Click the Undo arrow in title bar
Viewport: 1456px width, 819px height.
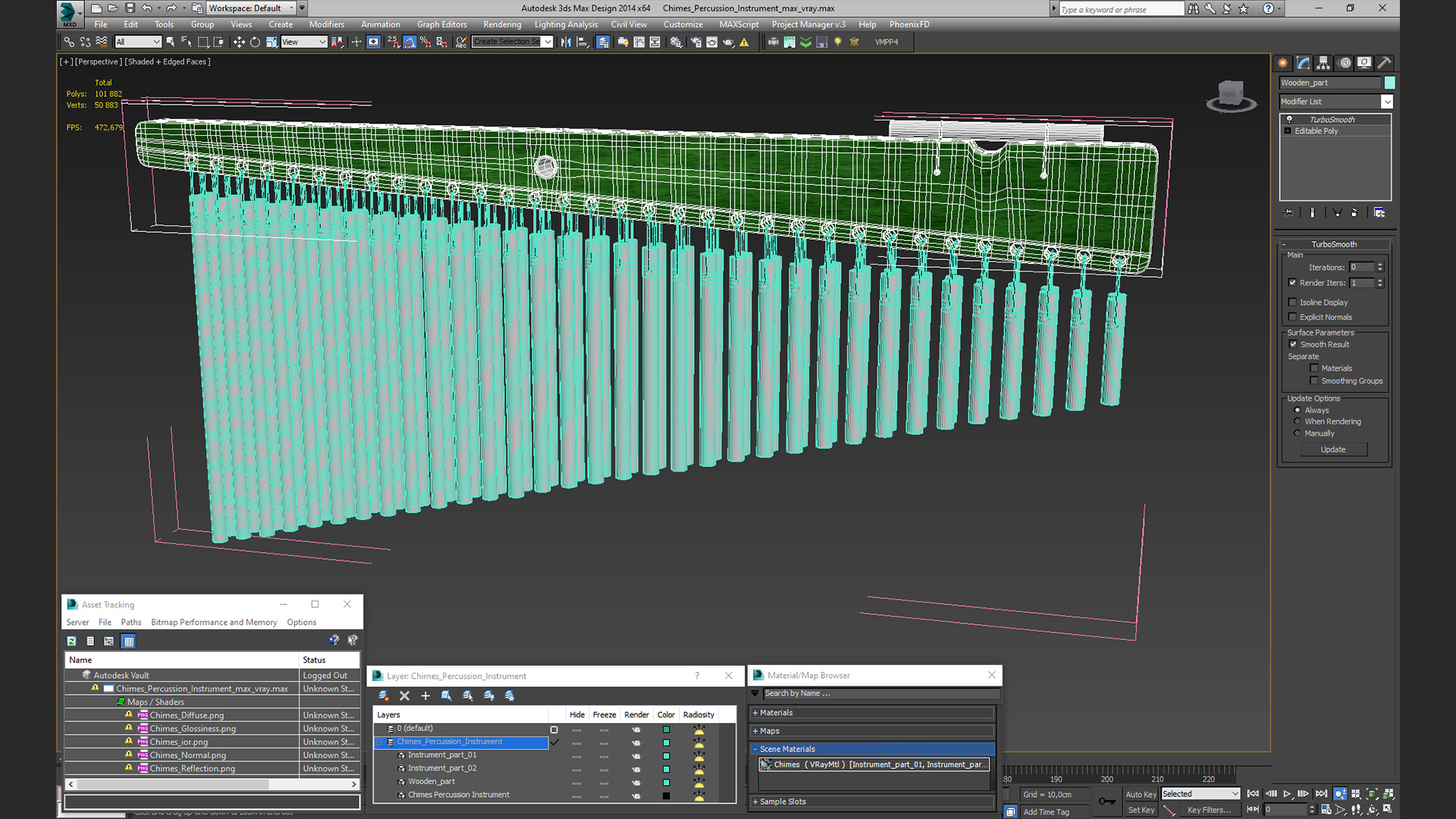(x=146, y=8)
